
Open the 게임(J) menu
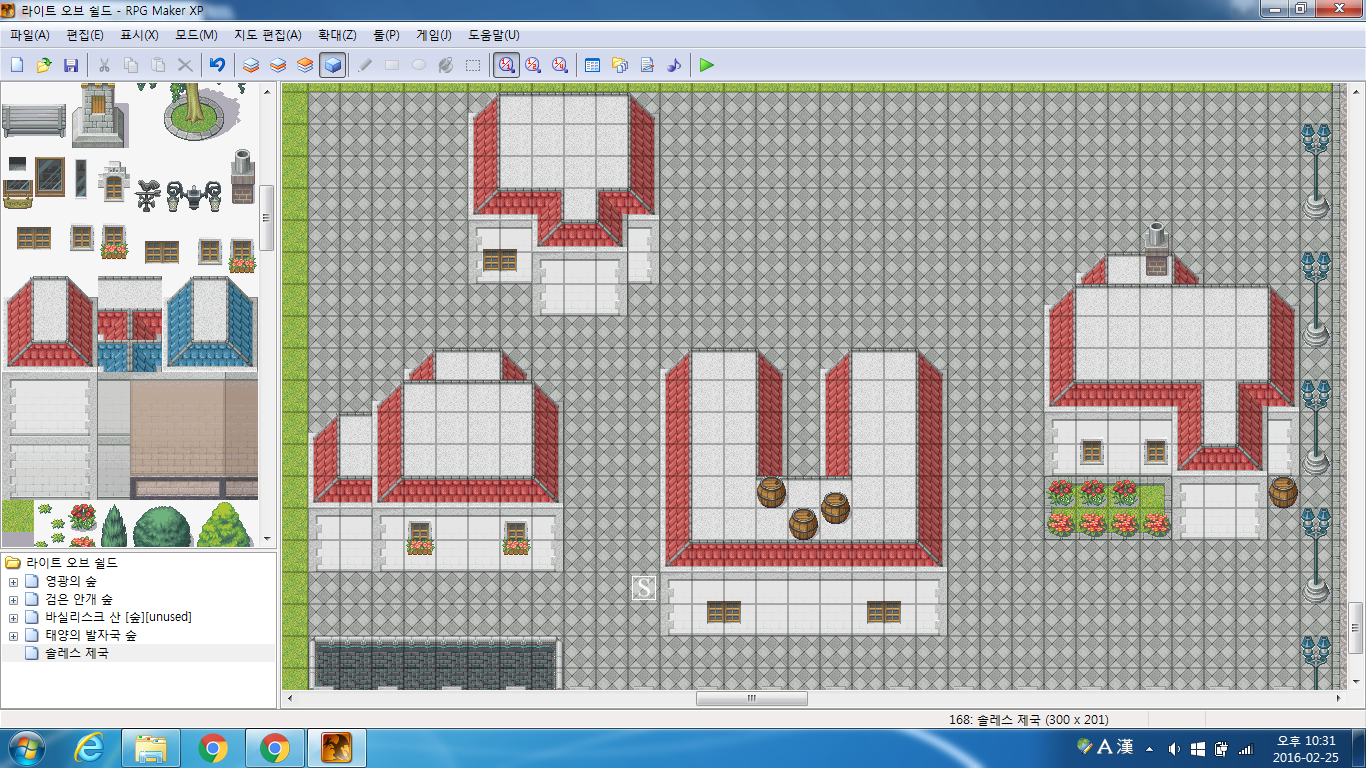coord(433,35)
